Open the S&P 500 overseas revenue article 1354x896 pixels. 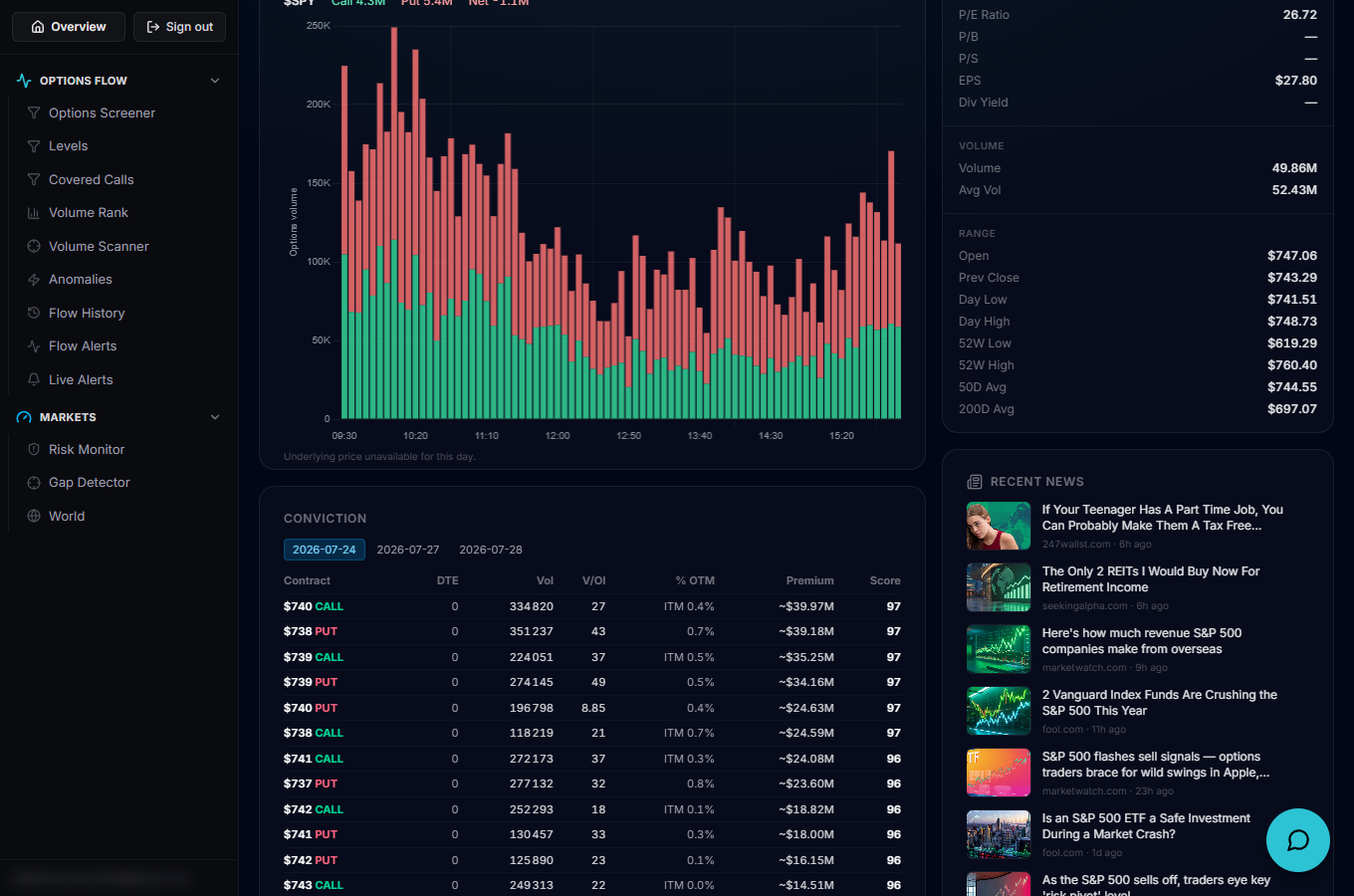(x=1142, y=641)
